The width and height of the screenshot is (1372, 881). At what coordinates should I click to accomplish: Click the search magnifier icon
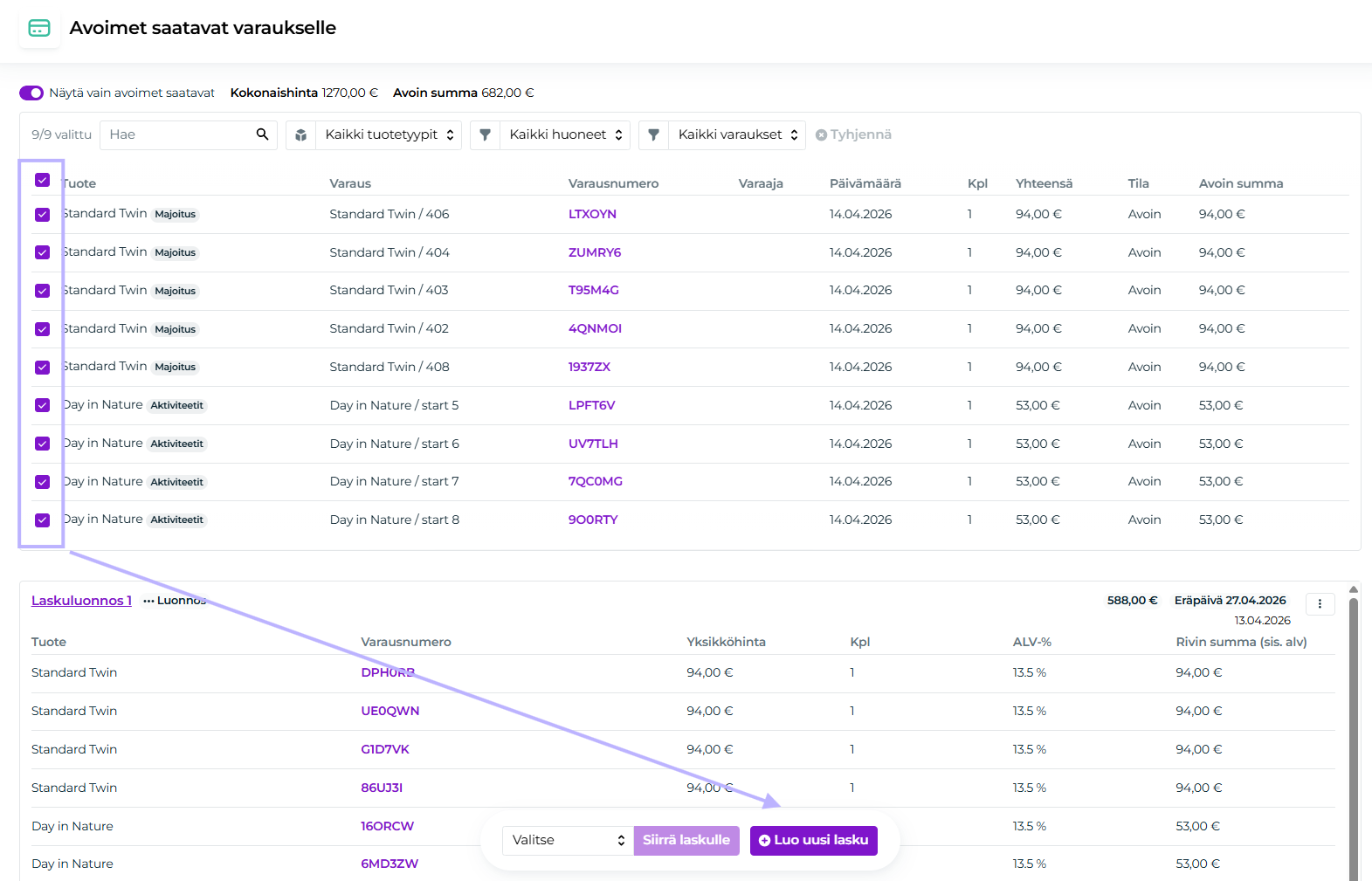pyautogui.click(x=262, y=134)
